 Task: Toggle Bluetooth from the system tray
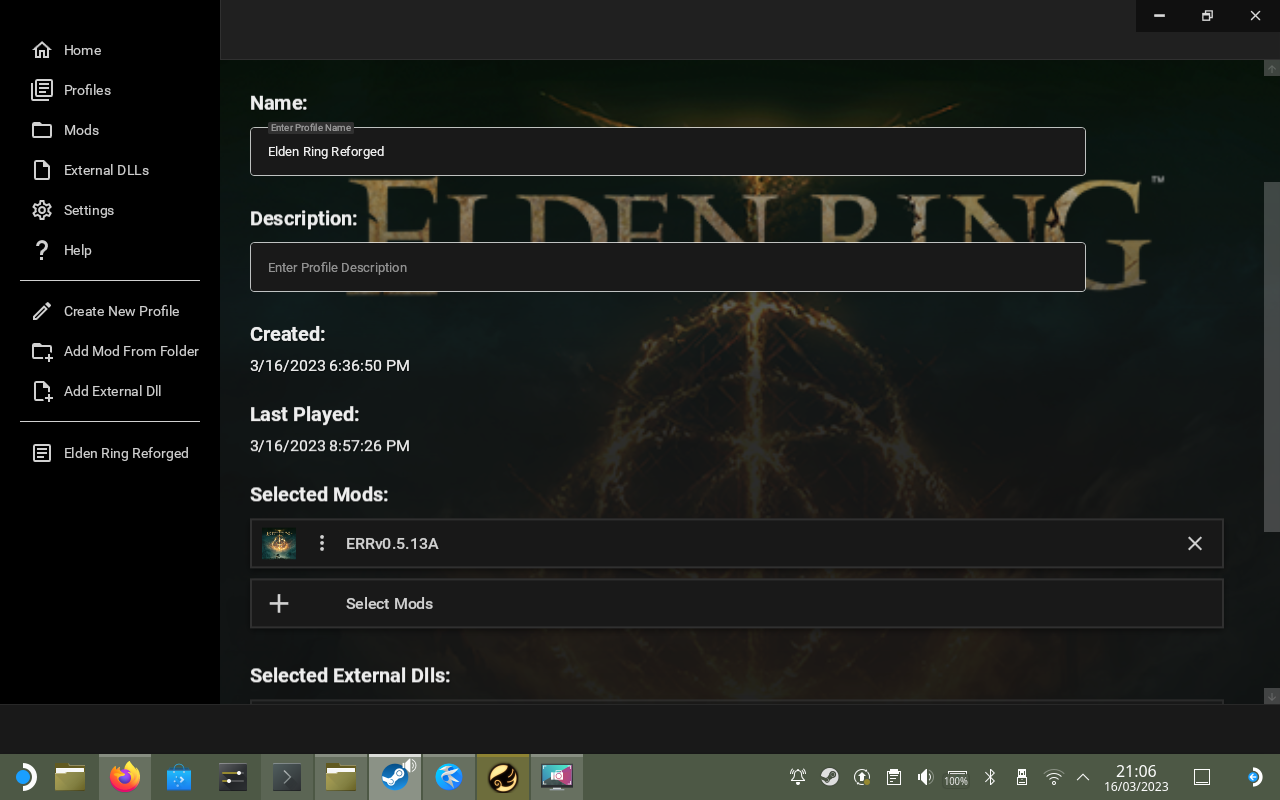tap(989, 777)
